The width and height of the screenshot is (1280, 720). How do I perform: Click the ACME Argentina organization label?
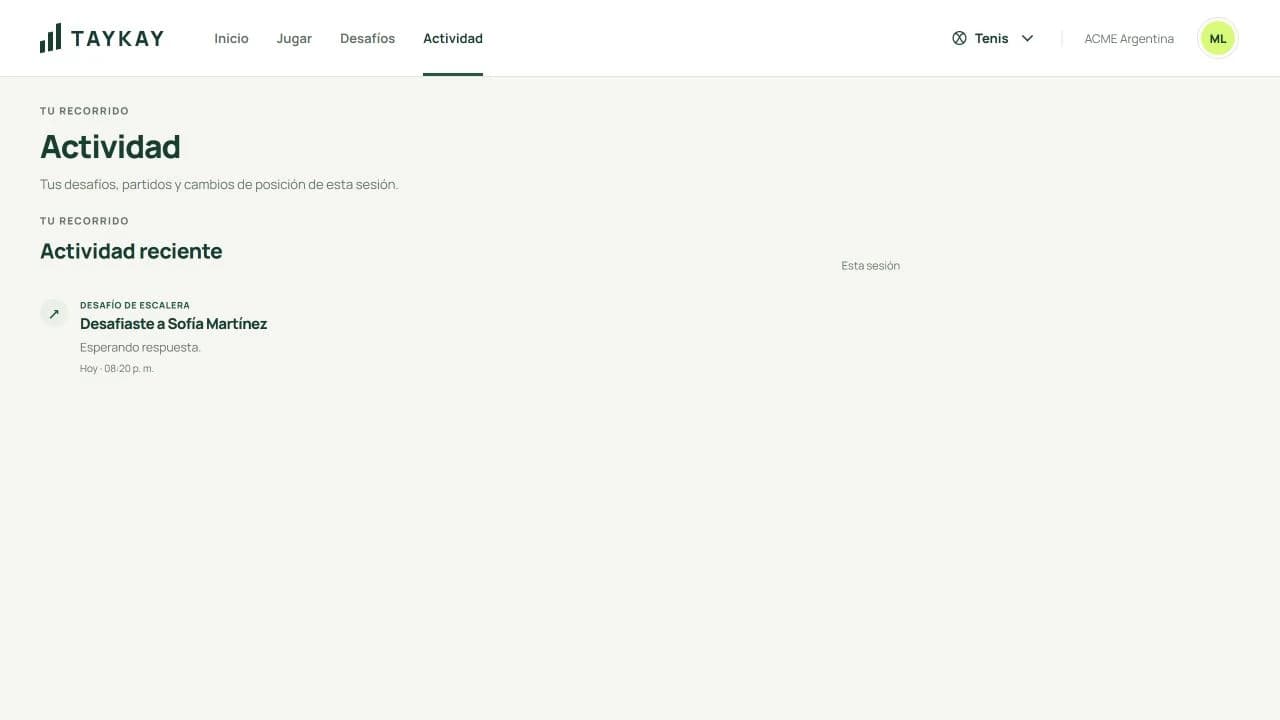click(1129, 39)
